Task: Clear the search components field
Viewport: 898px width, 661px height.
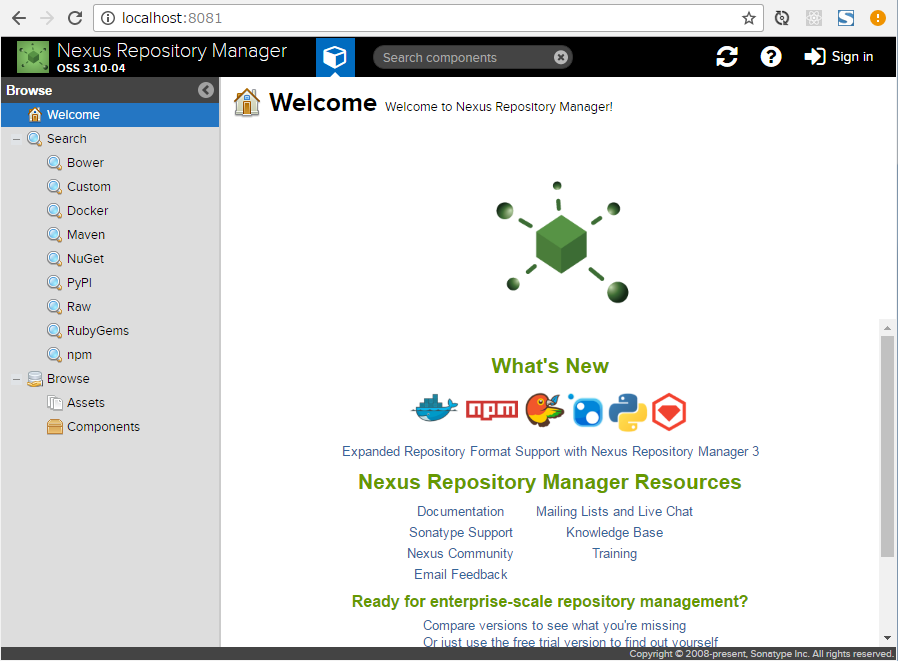Action: 560,56
